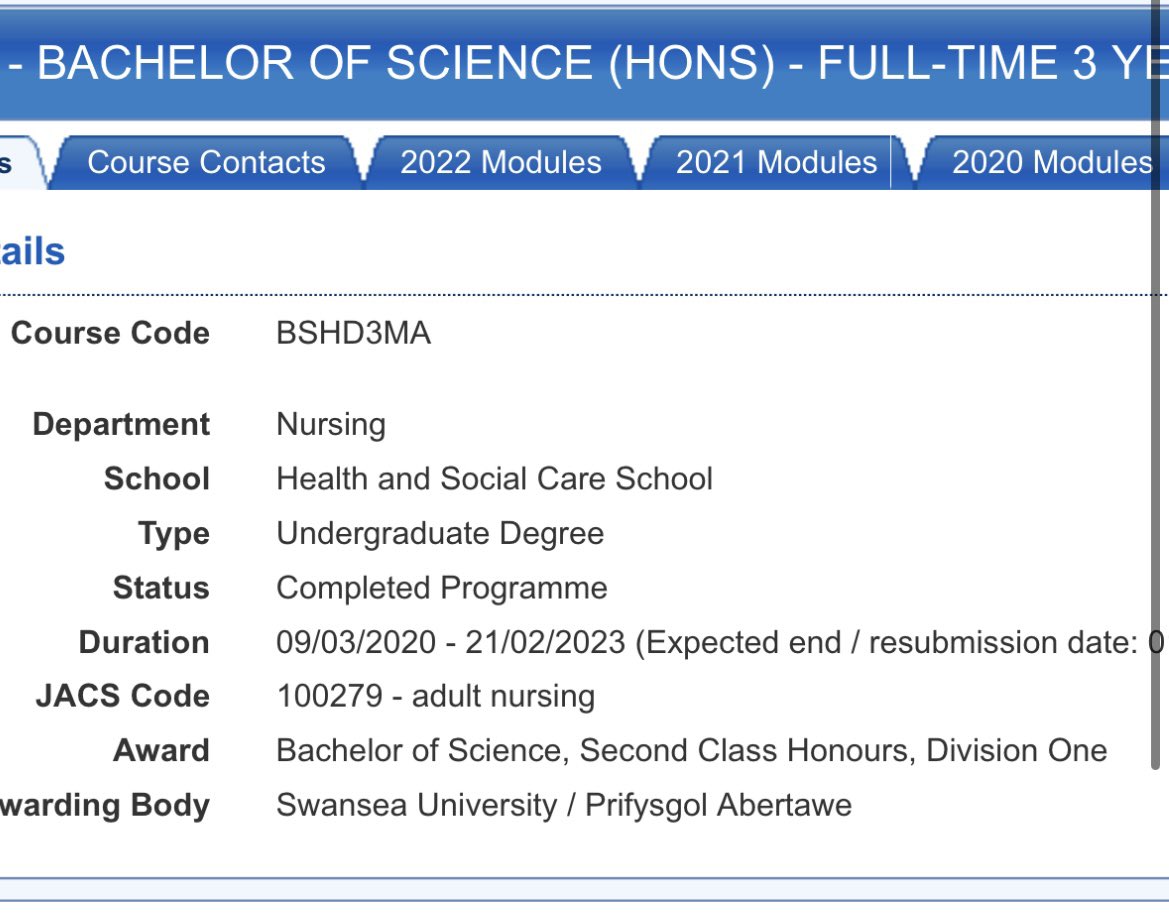Click the Expected end / resubmission date text

(x=892, y=642)
